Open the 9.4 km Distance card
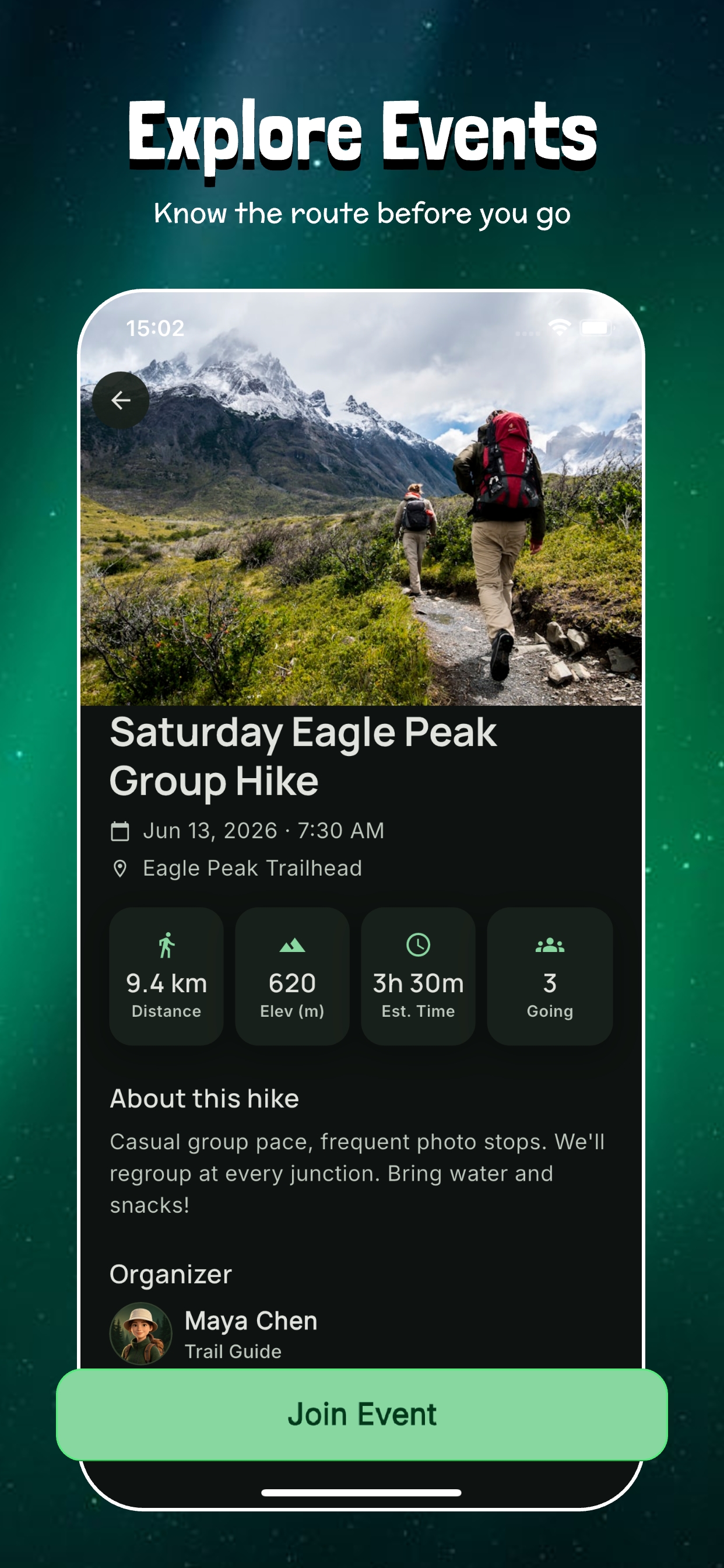Image resolution: width=724 pixels, height=1568 pixels. pos(166,977)
